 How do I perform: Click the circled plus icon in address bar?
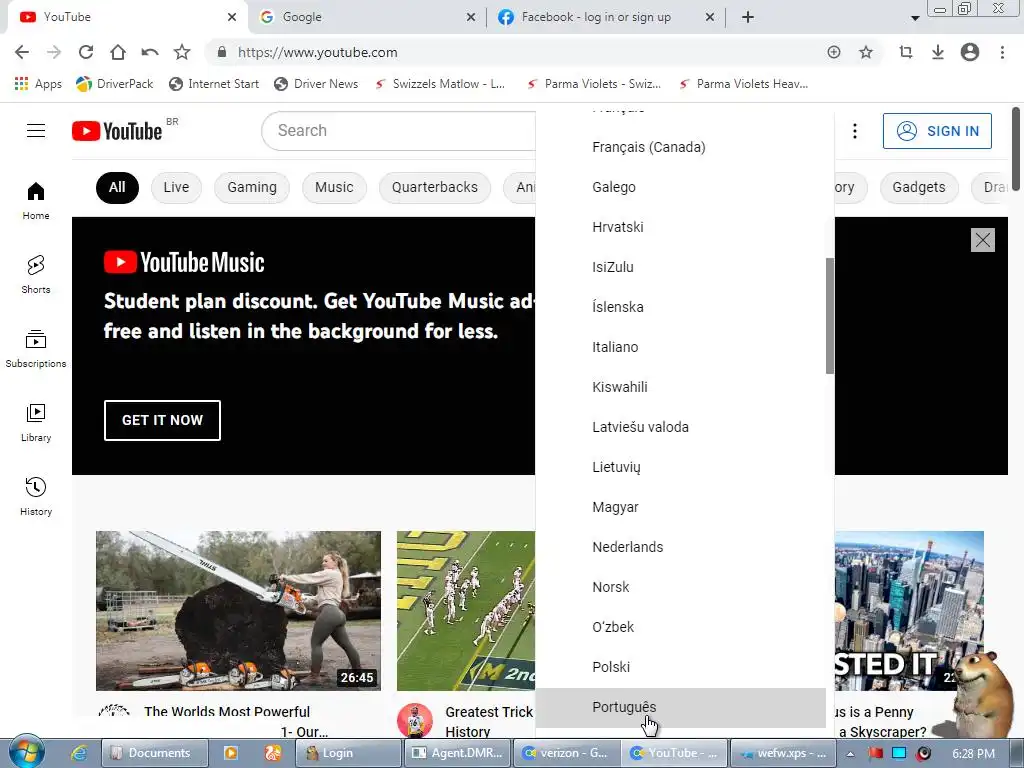click(x=833, y=52)
